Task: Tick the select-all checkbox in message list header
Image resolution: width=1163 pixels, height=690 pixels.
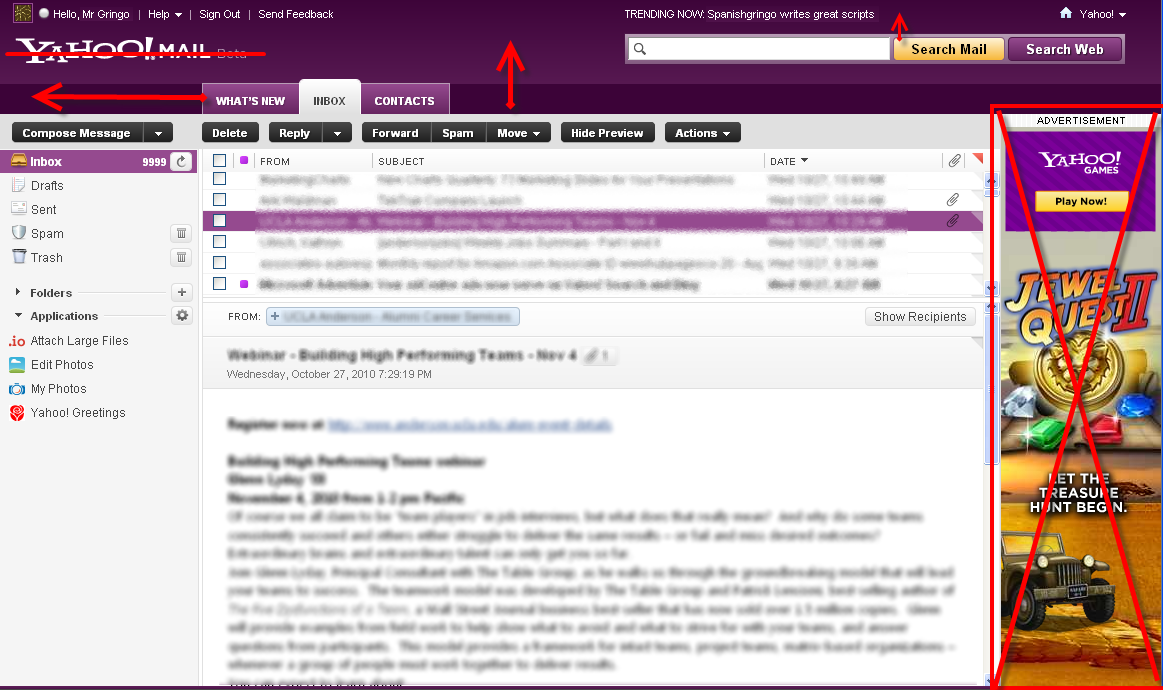Action: (x=220, y=160)
